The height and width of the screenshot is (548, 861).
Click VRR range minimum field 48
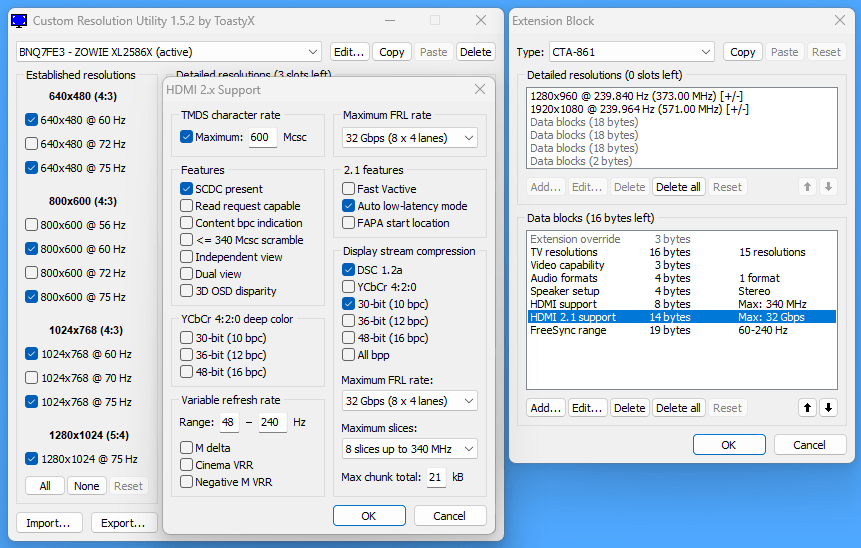pos(228,422)
